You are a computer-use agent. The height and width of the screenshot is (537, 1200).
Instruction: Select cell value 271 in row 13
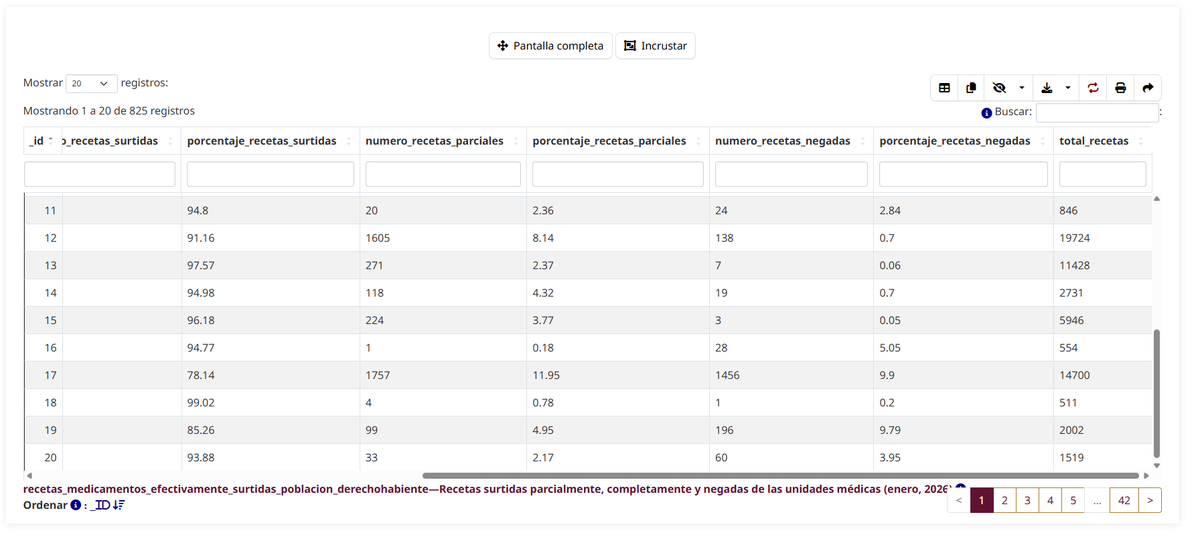pyautogui.click(x=375, y=266)
